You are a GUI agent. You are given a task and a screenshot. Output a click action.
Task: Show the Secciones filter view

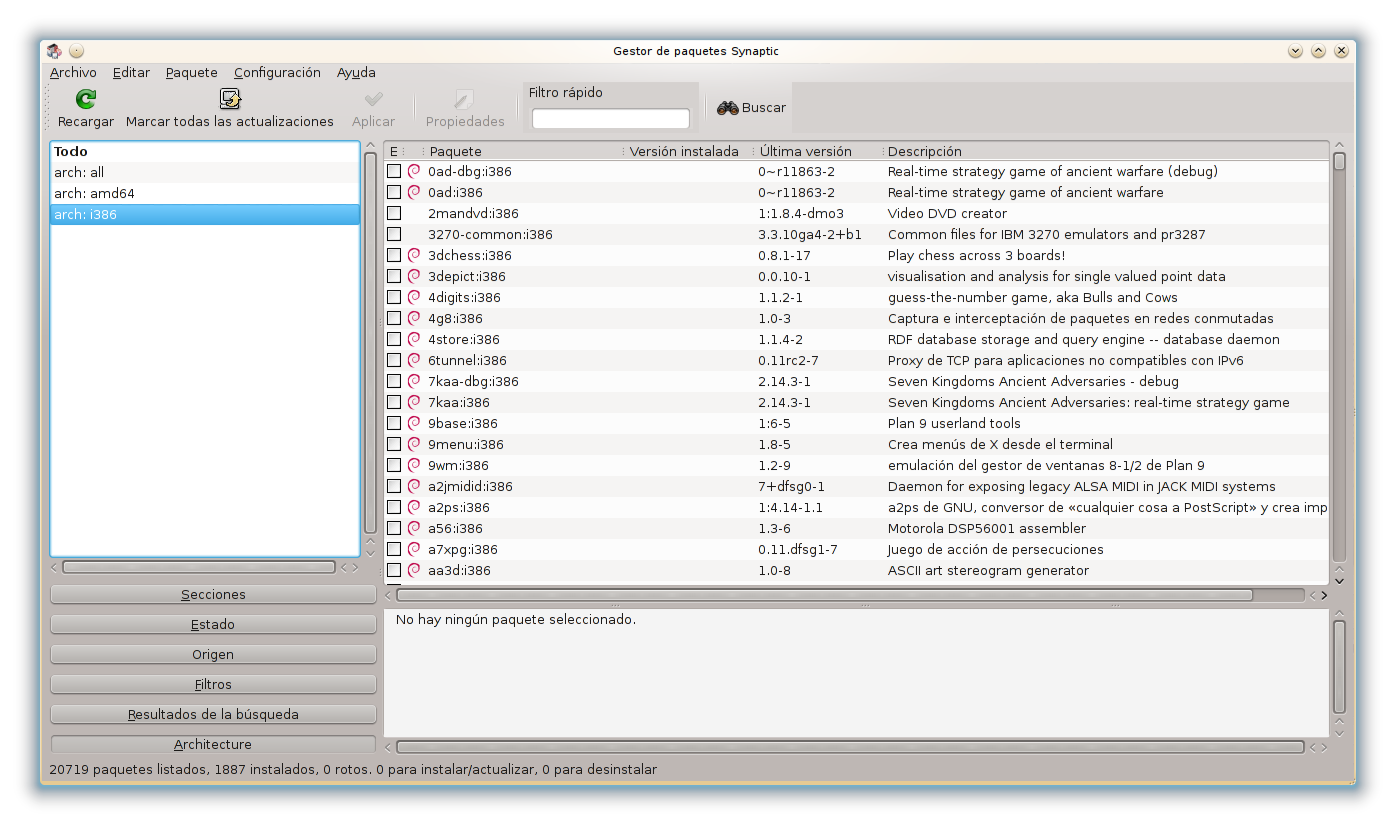(213, 594)
